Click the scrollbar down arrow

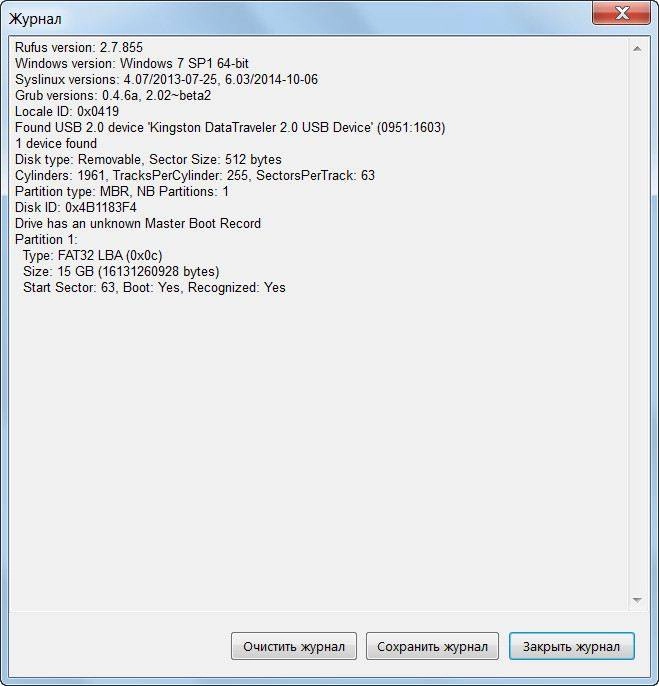637,600
